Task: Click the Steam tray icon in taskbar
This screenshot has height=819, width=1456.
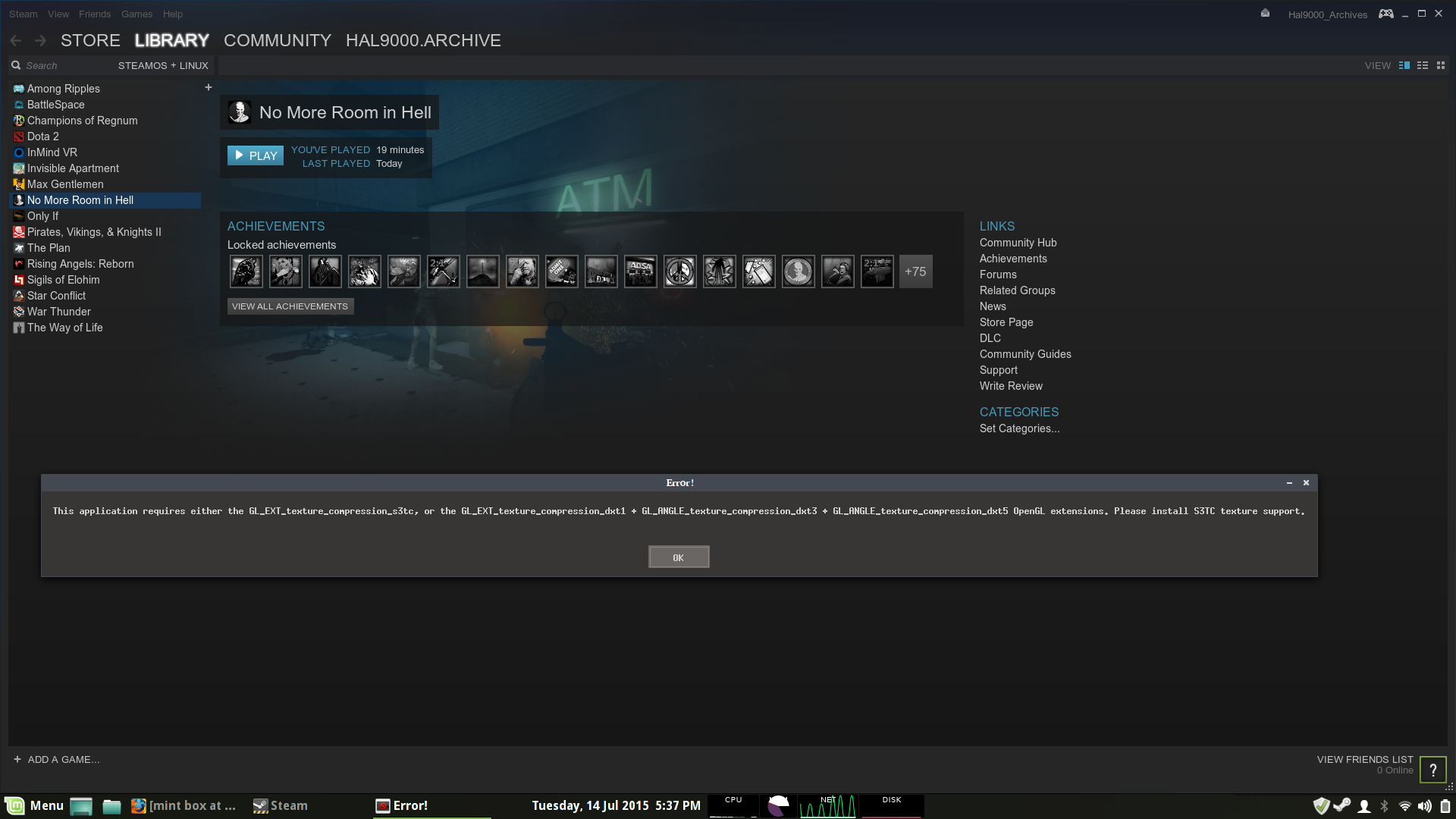Action: [x=1342, y=805]
